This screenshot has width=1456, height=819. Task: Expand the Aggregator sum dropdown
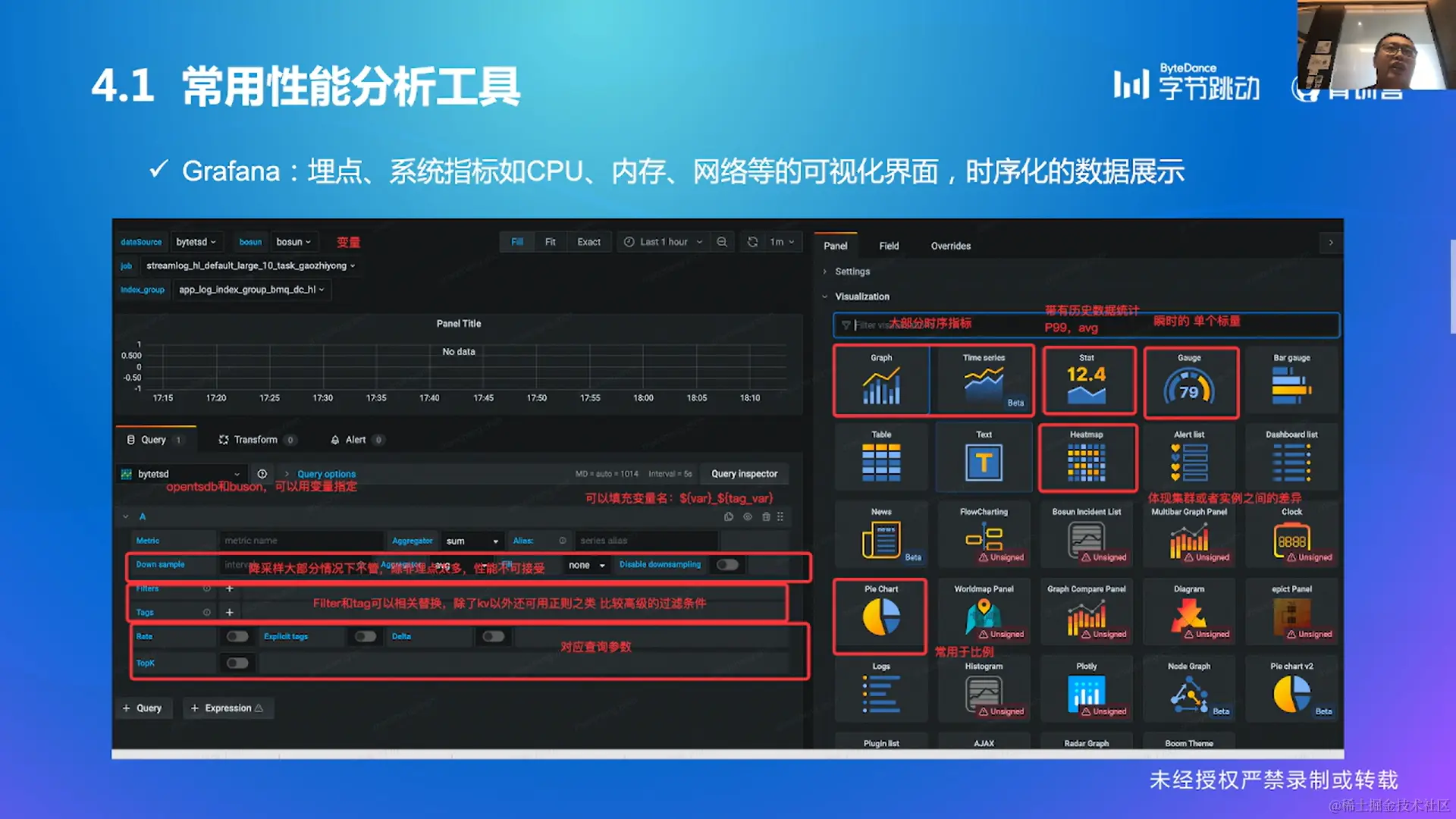tap(472, 541)
